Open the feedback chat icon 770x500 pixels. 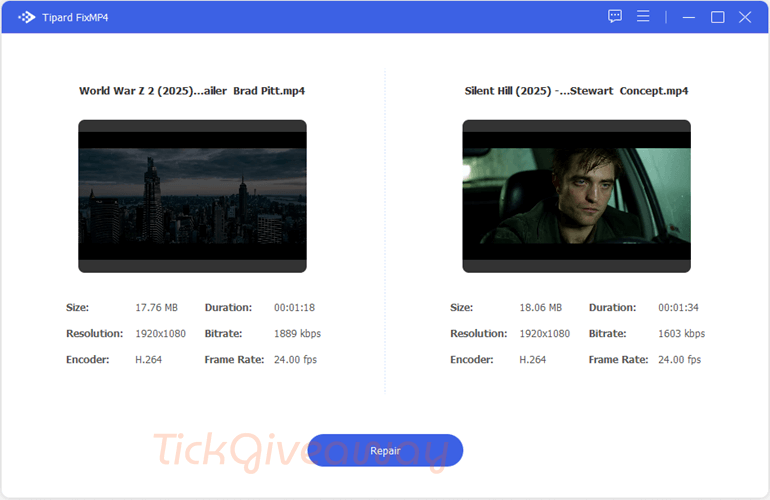[615, 17]
